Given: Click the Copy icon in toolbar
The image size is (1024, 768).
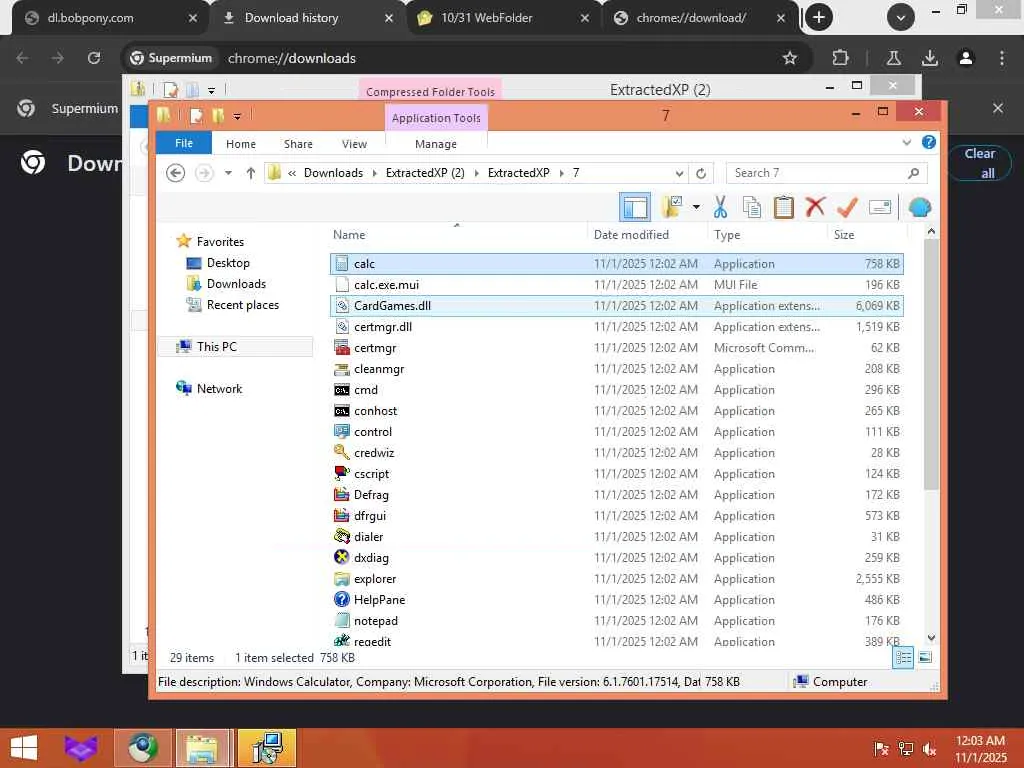Looking at the screenshot, I should coord(752,207).
